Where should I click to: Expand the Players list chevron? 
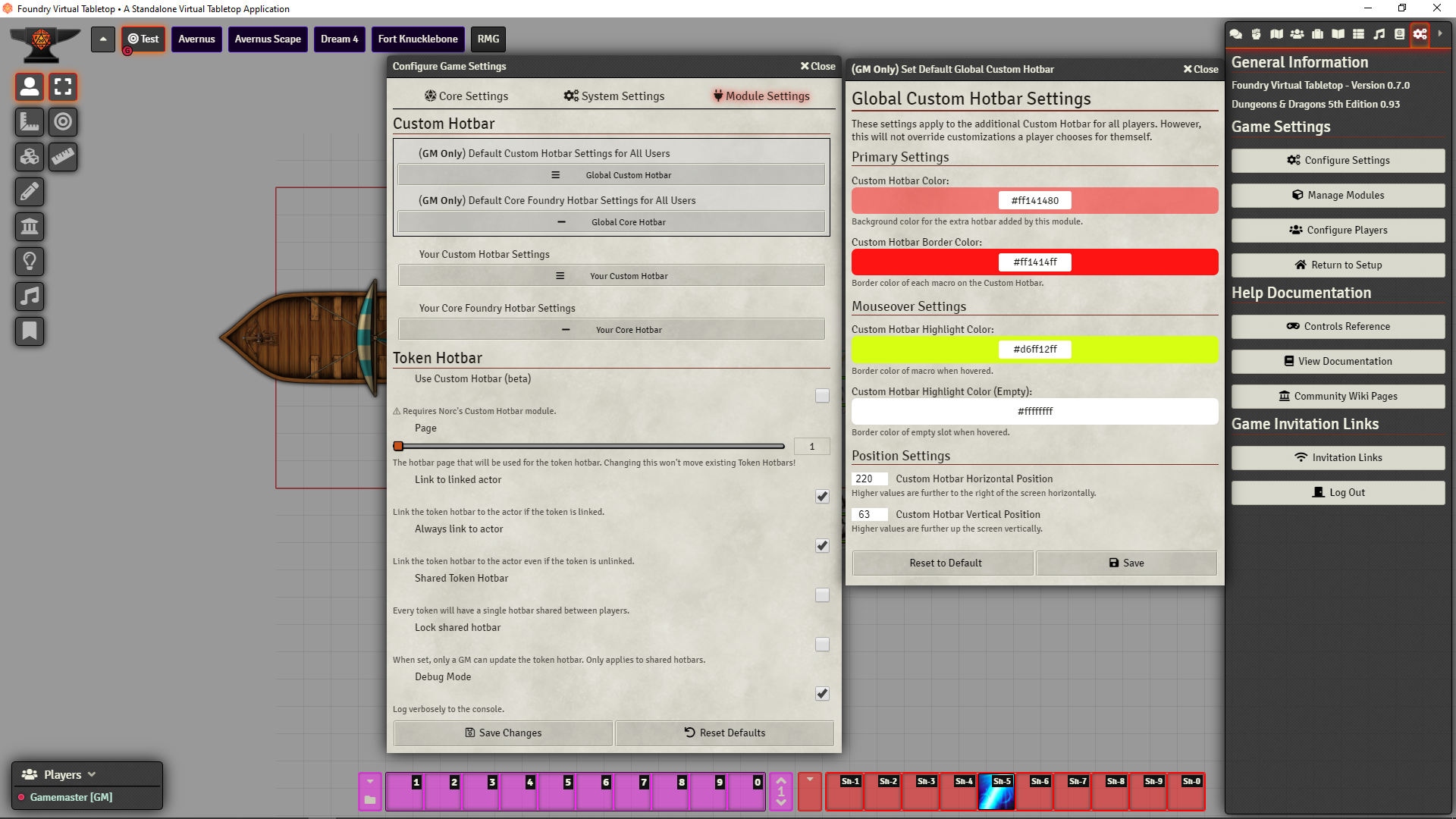click(x=92, y=774)
